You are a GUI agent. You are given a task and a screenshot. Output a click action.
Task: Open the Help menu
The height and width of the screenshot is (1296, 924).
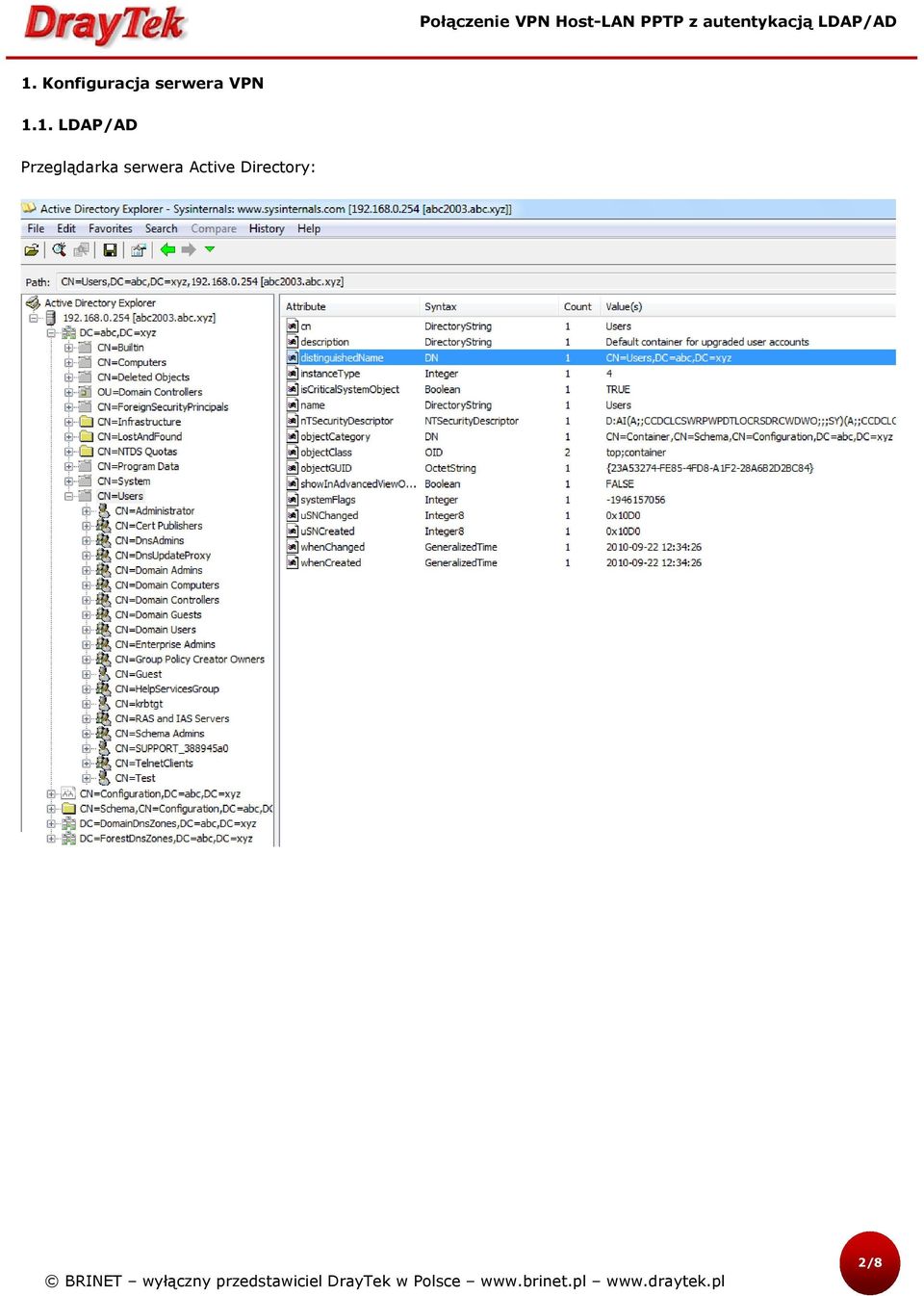tap(309, 229)
